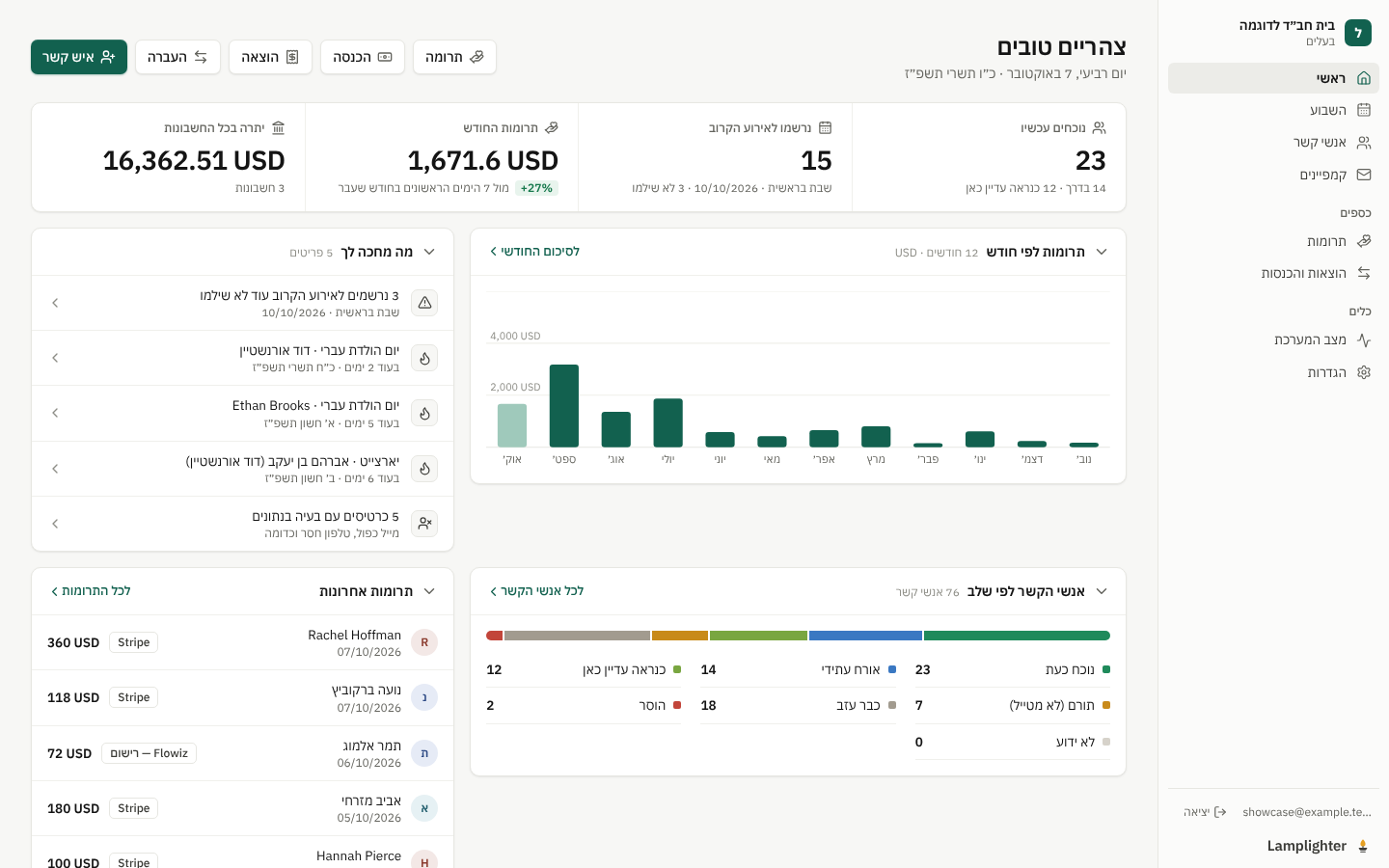Click the gear icon for הגדרות
Image resolution: width=1389 pixels, height=868 pixels.
[x=1363, y=372]
